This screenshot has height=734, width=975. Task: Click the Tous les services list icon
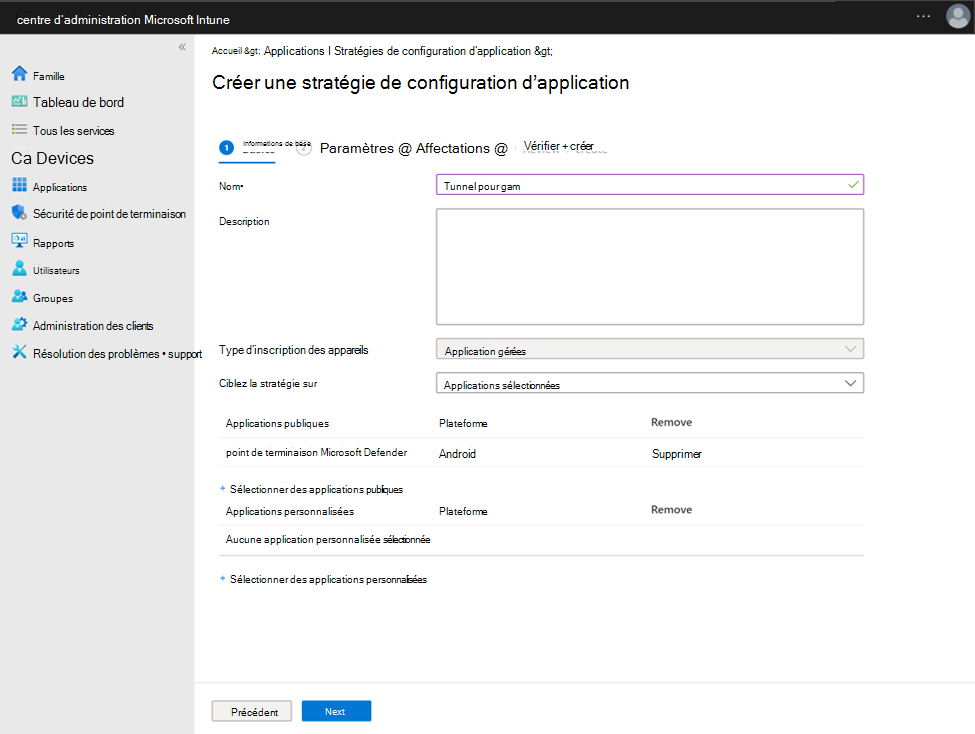point(19,129)
